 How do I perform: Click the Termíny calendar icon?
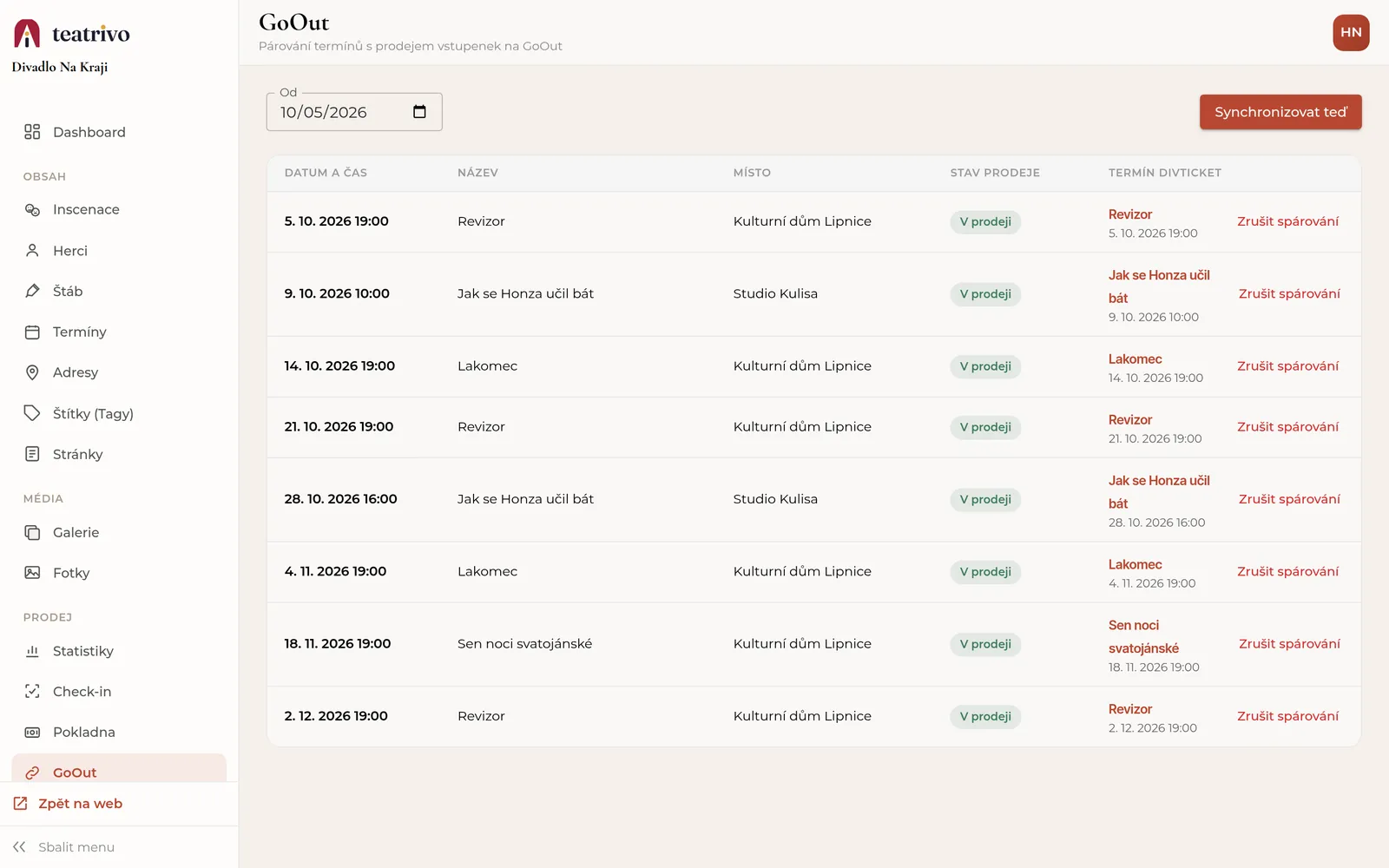[x=32, y=332]
